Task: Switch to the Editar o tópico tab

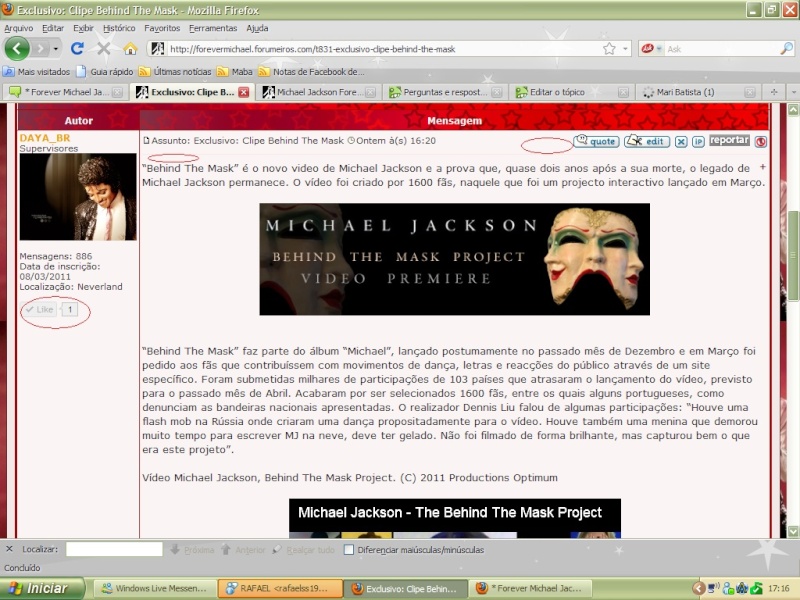Action: pyautogui.click(x=571, y=92)
